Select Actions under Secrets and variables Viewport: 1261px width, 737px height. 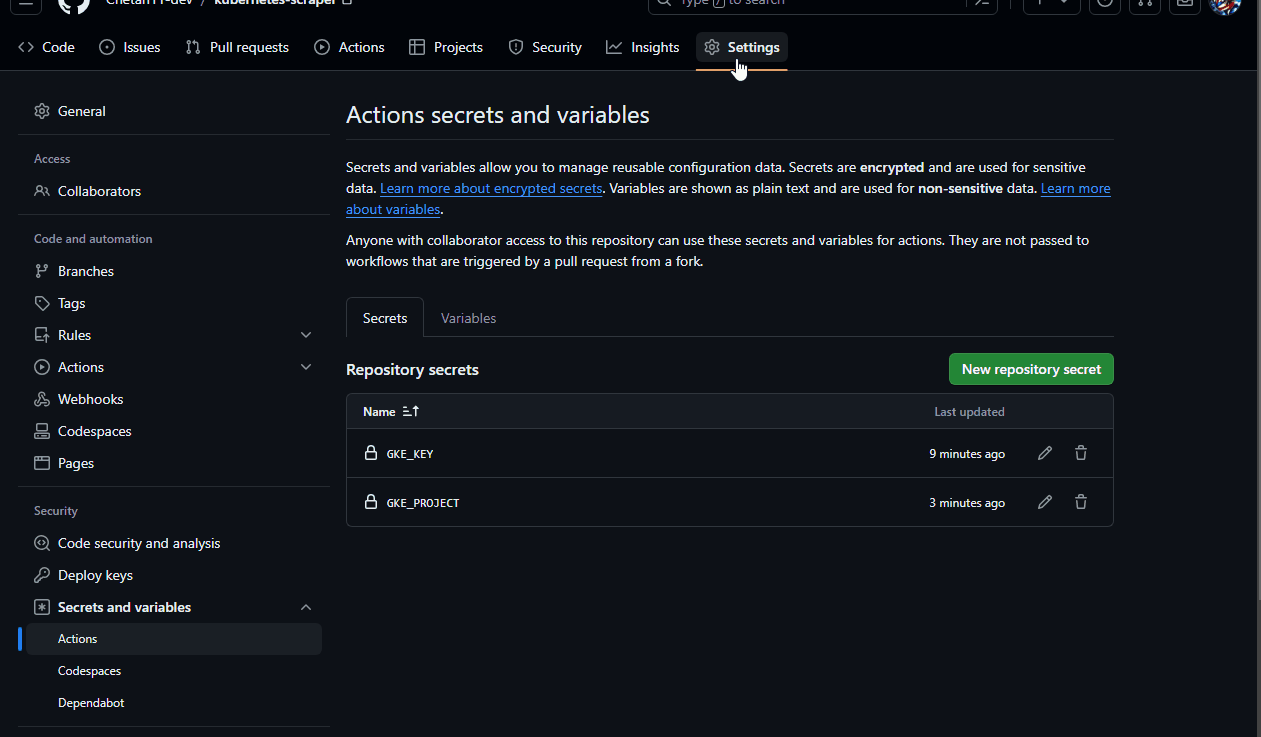pyautogui.click(x=174, y=639)
